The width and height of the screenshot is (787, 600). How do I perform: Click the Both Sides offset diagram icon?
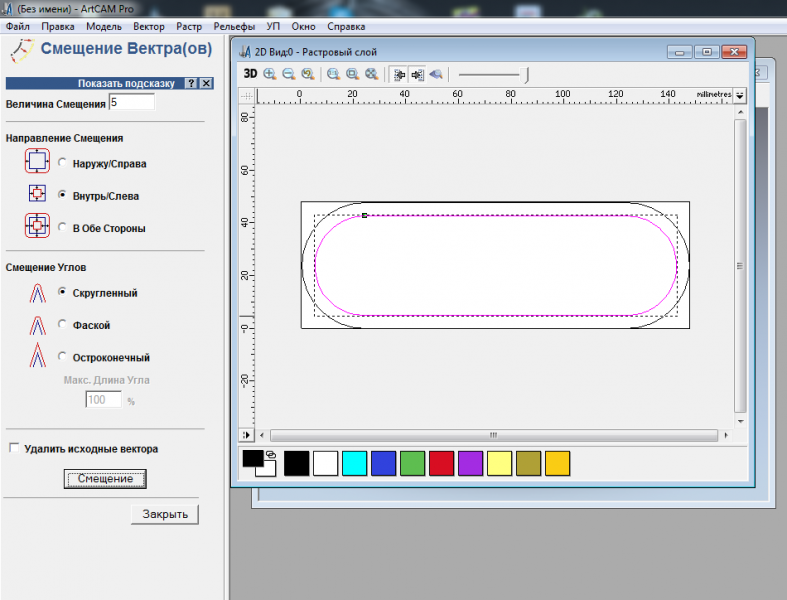point(37,225)
